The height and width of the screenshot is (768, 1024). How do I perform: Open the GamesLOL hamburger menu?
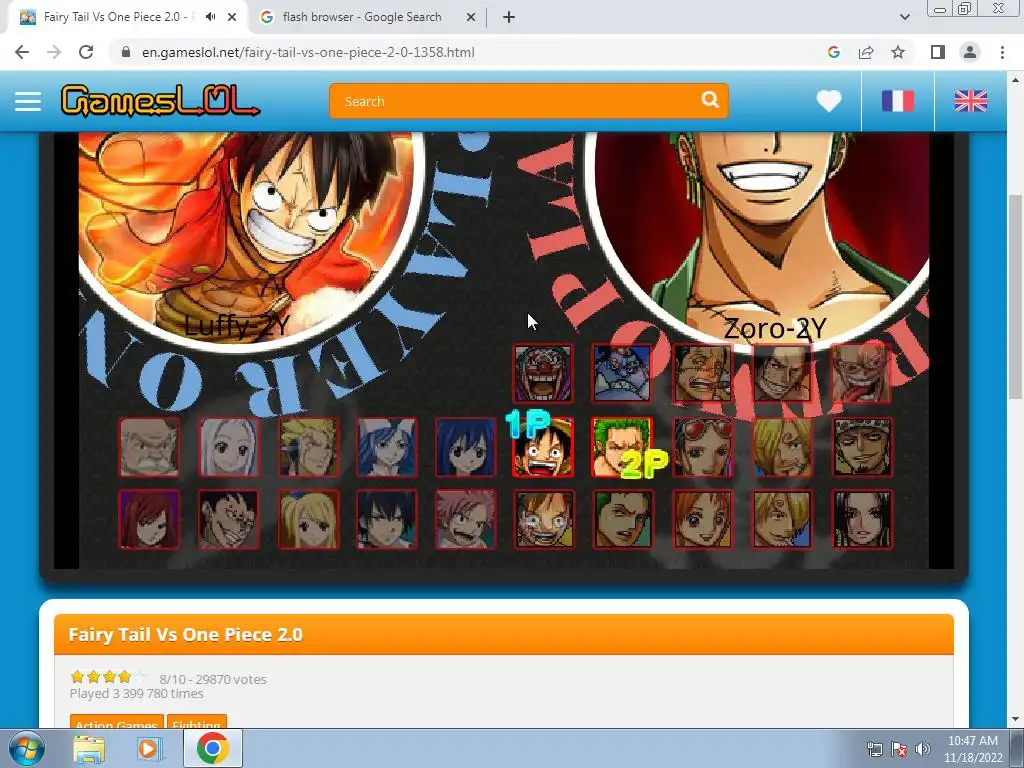[28, 101]
